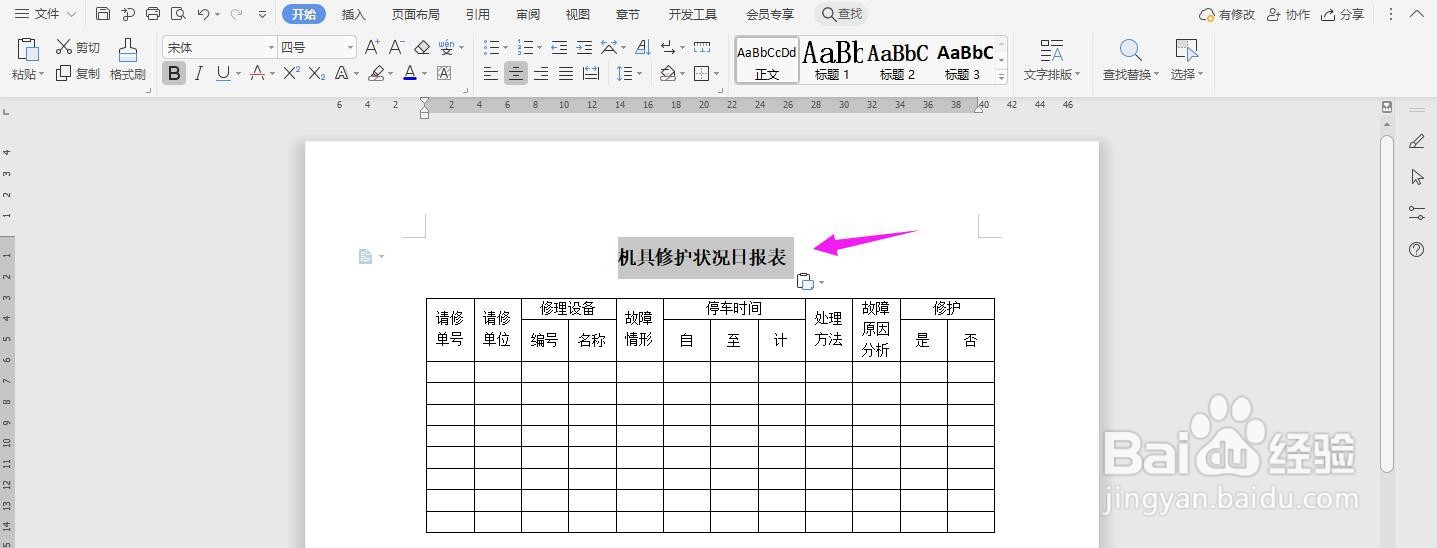The image size is (1437, 548).
Task: Switch to the 审阅 tab
Action: (x=528, y=14)
